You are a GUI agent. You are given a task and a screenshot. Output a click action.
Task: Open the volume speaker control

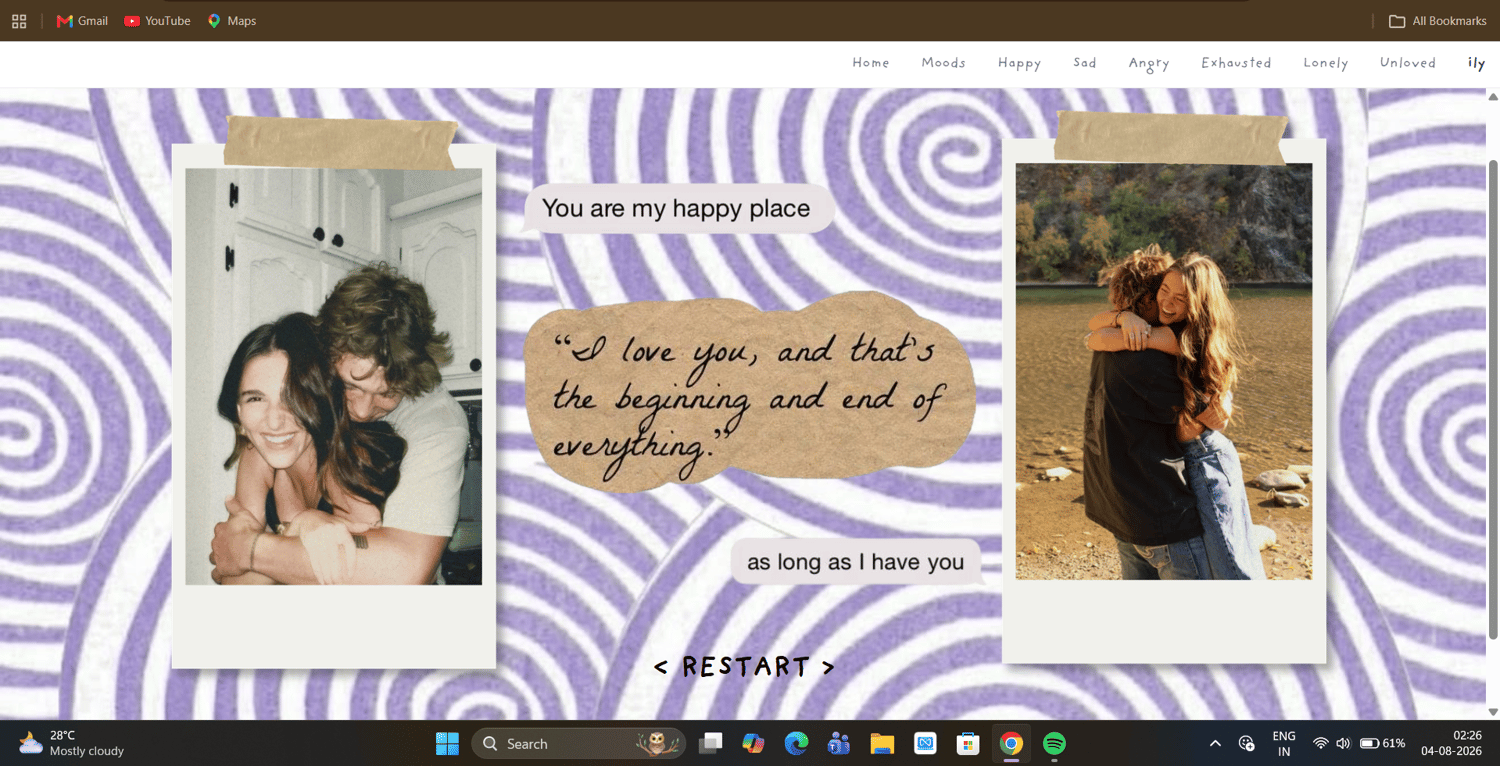point(1343,743)
